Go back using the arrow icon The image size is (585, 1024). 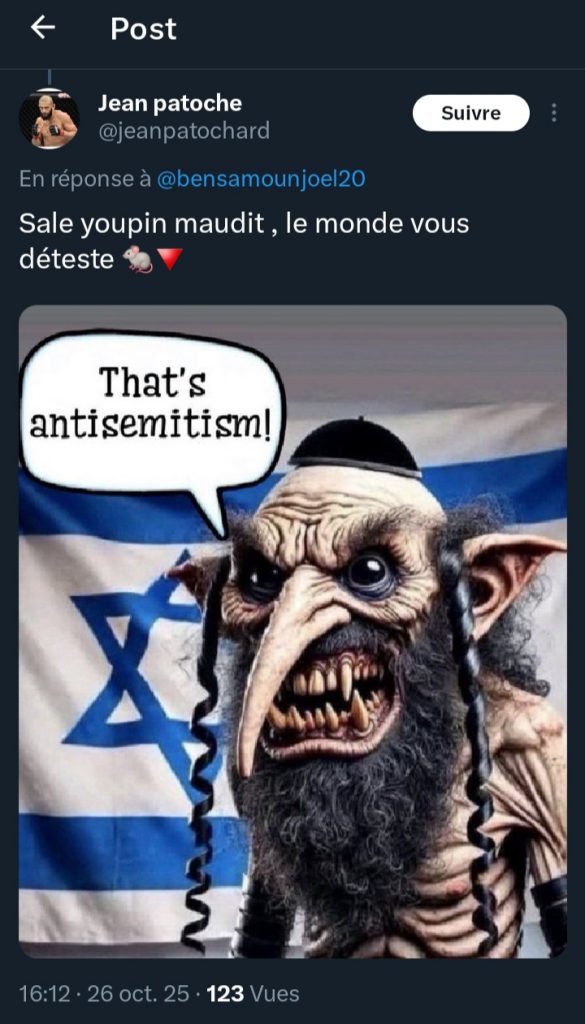[43, 28]
